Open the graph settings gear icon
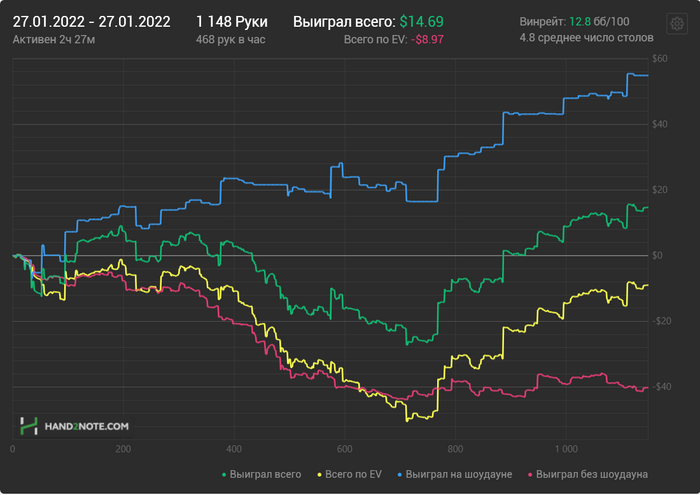 [677, 23]
